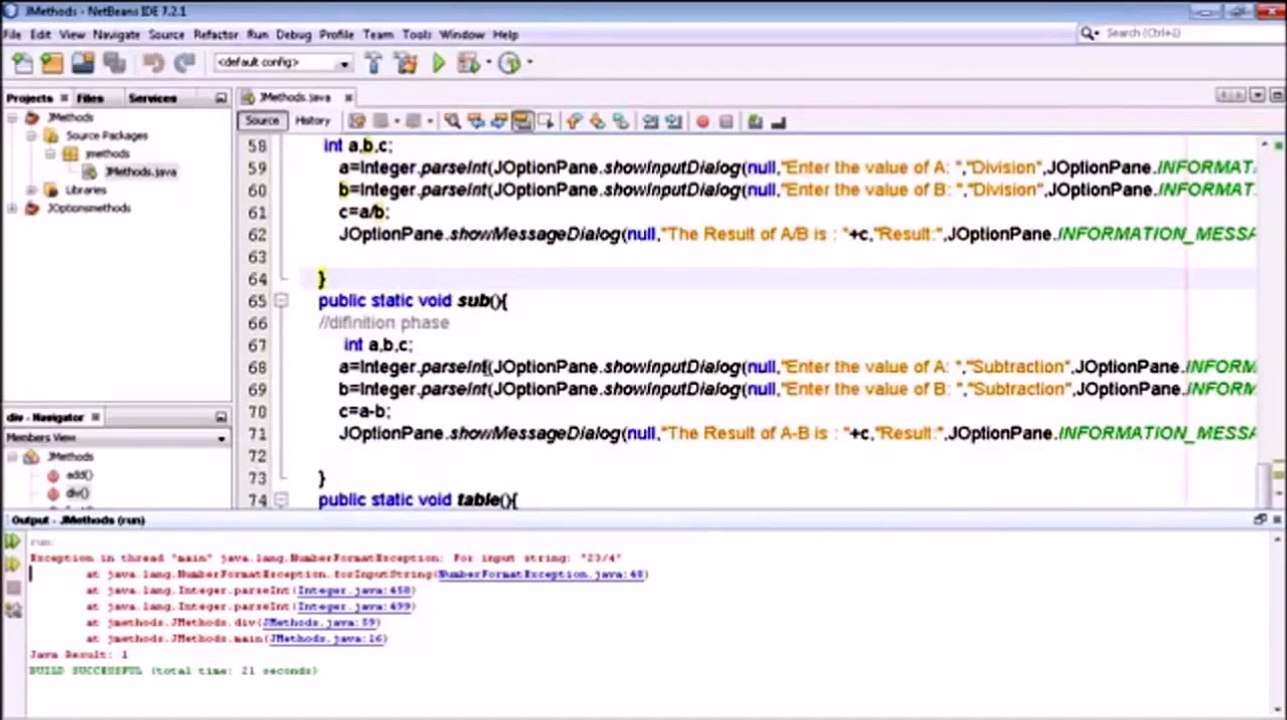Screen dimensions: 1287x720
Task: Click the Start Macro Recording red circle
Action: point(702,122)
